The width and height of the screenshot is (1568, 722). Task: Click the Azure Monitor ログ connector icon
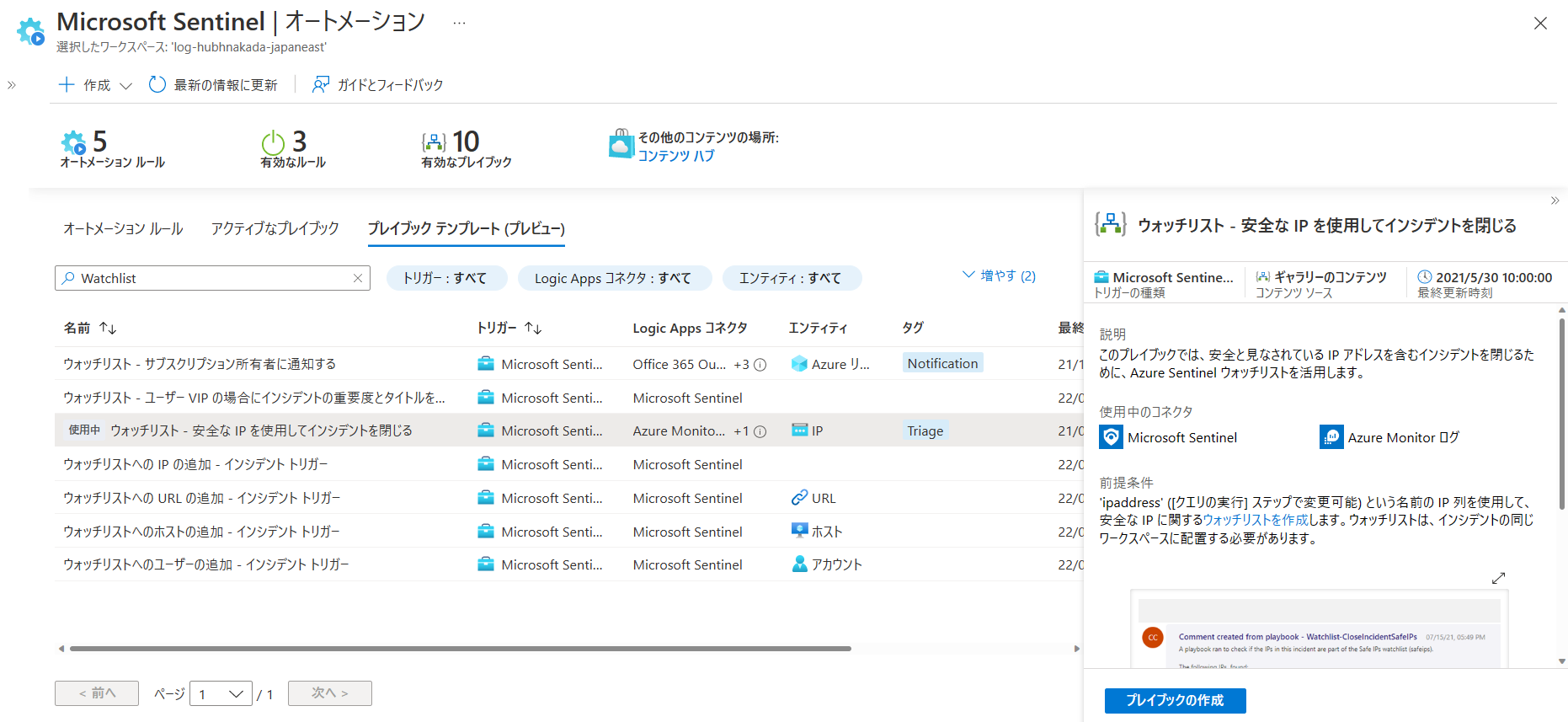[1331, 437]
